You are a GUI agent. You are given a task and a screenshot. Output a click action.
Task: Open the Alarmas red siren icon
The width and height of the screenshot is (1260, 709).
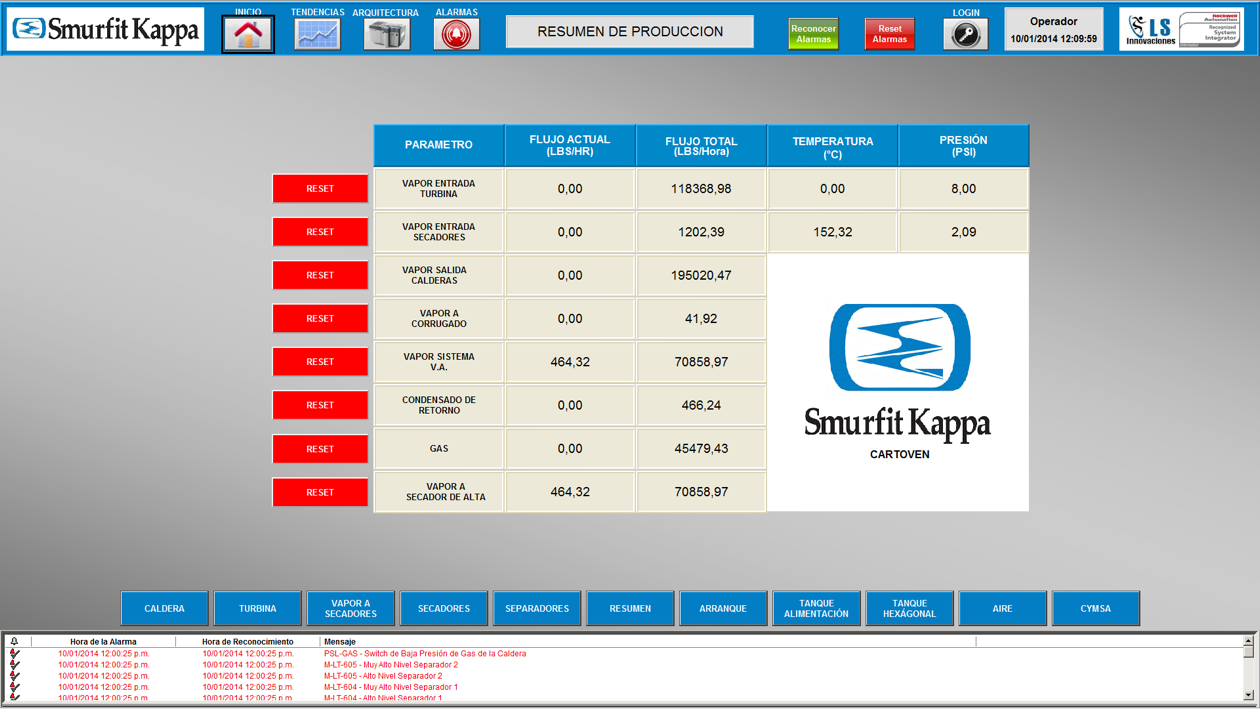tap(456, 34)
